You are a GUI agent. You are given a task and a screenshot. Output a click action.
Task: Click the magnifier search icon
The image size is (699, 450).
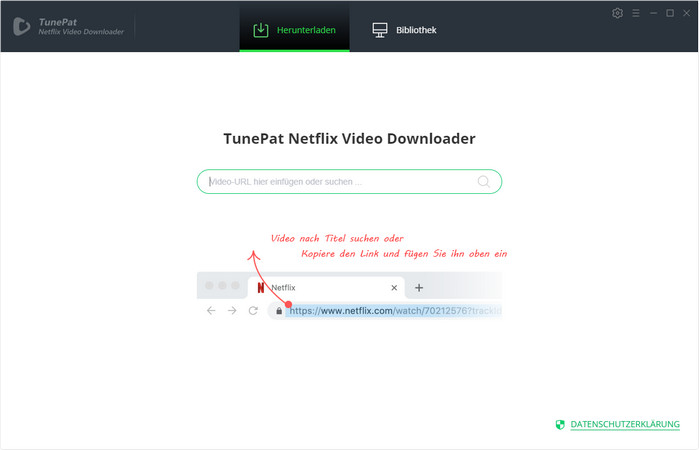click(x=484, y=182)
